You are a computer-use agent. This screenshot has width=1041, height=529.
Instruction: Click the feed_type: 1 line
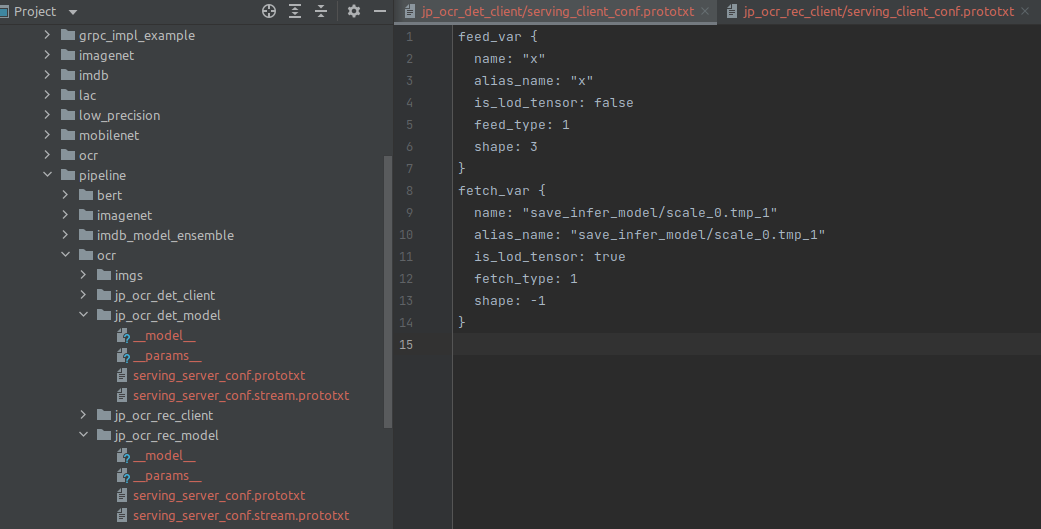pos(522,124)
